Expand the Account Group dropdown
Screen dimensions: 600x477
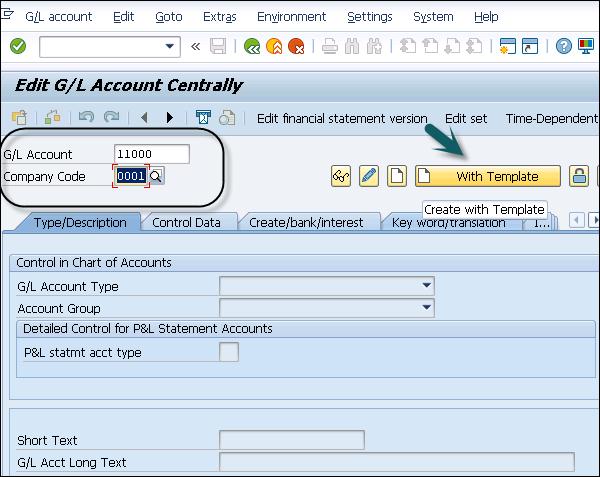pyautogui.click(x=426, y=308)
